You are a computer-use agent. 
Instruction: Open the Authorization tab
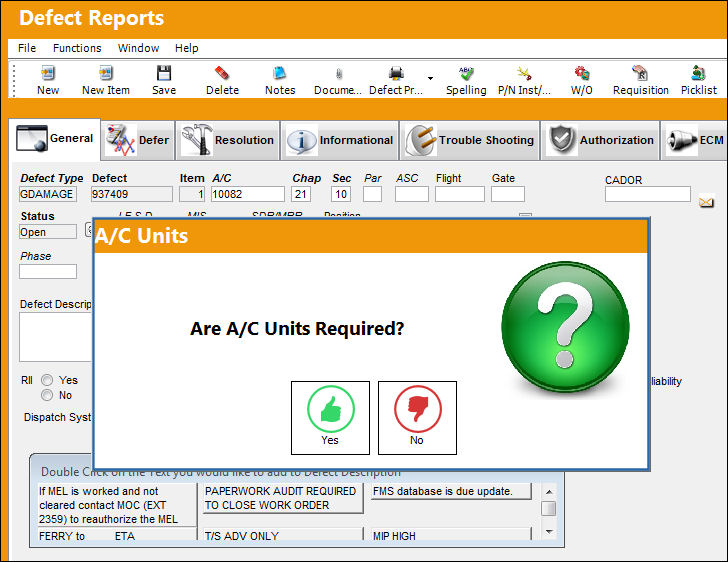pyautogui.click(x=601, y=140)
